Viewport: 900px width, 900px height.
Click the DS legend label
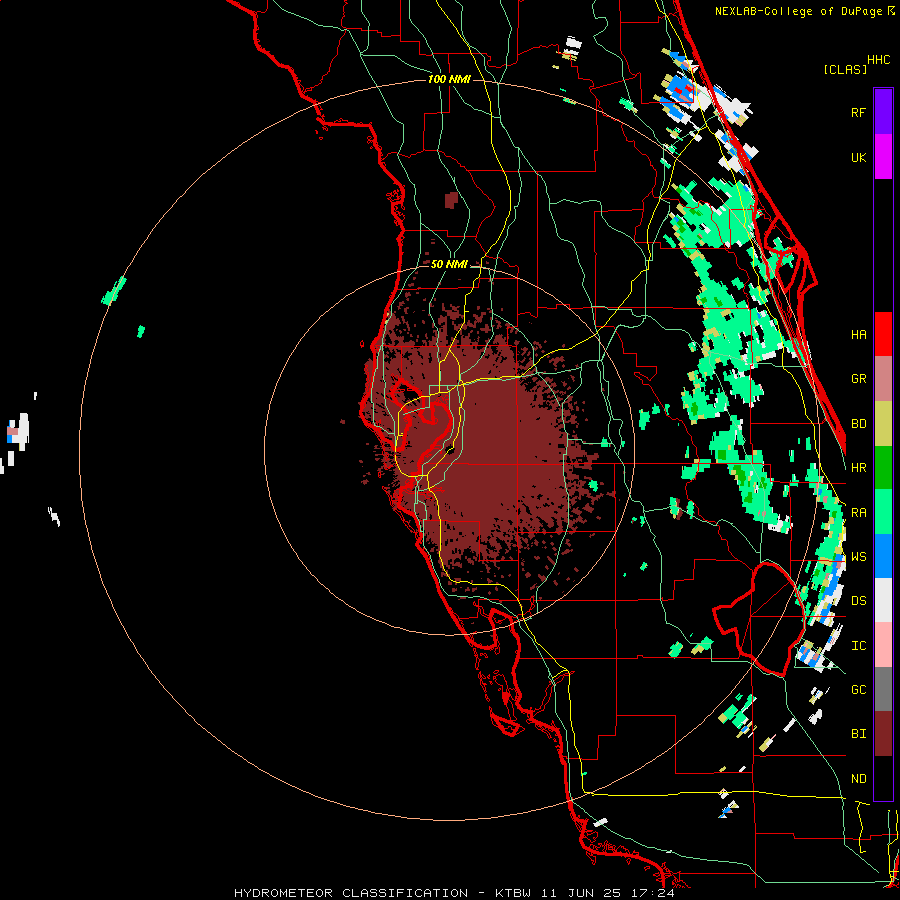point(858,600)
